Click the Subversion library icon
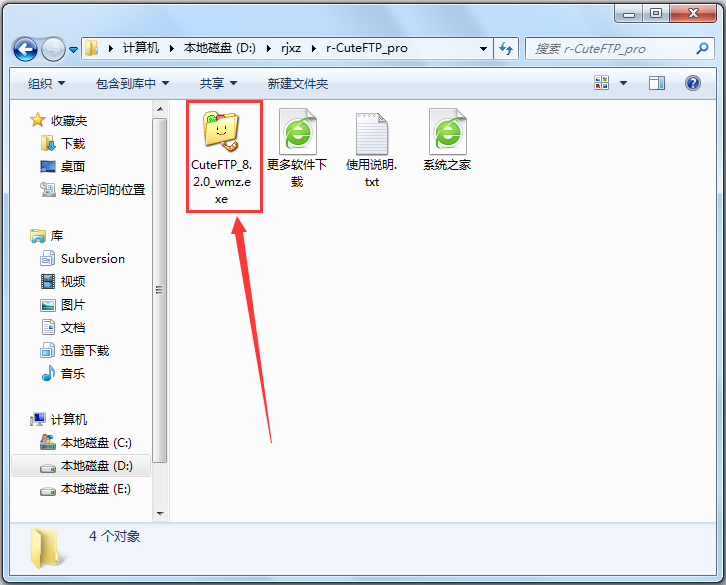726x585 pixels. click(x=48, y=258)
